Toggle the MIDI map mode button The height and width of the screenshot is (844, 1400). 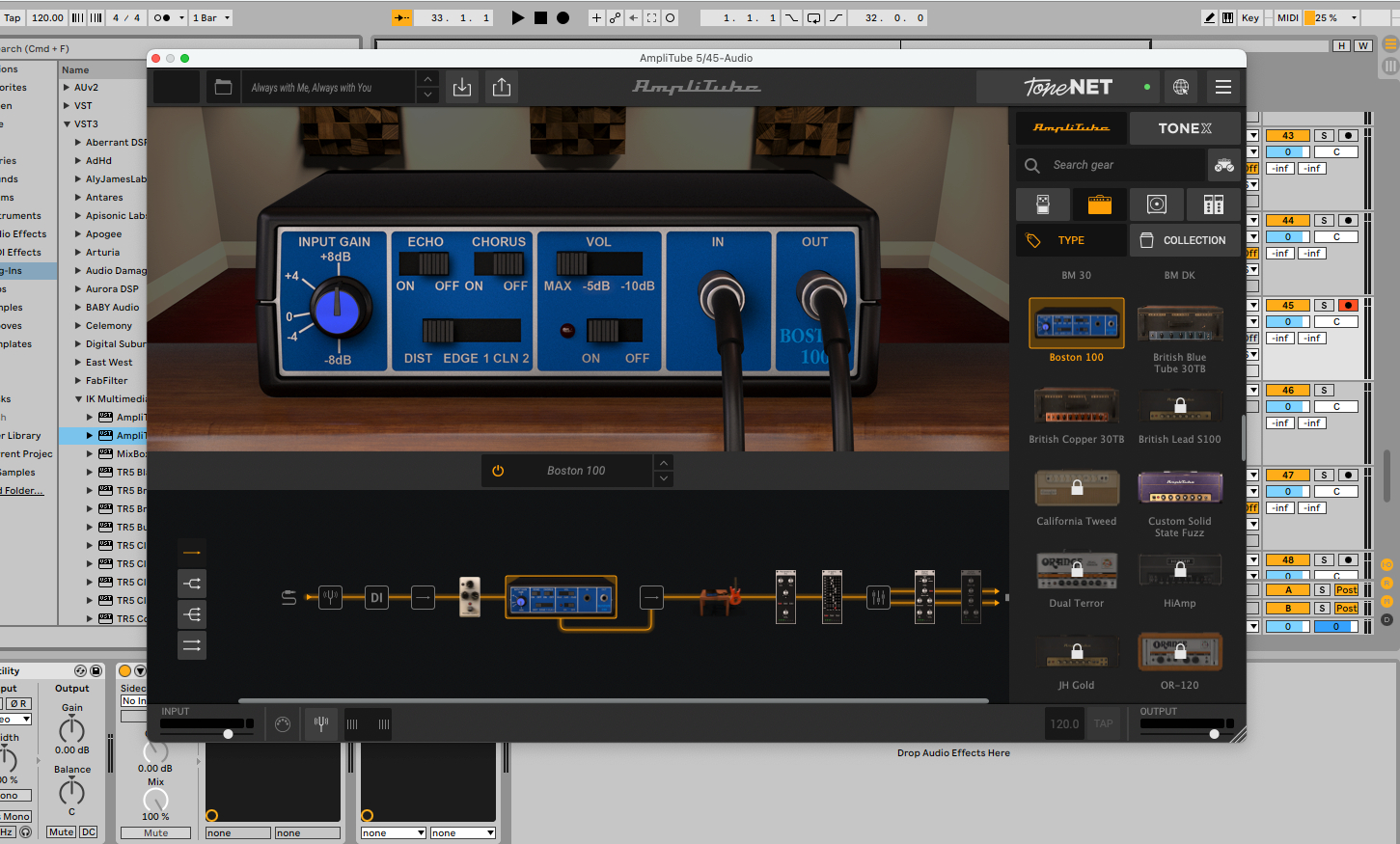click(1288, 17)
